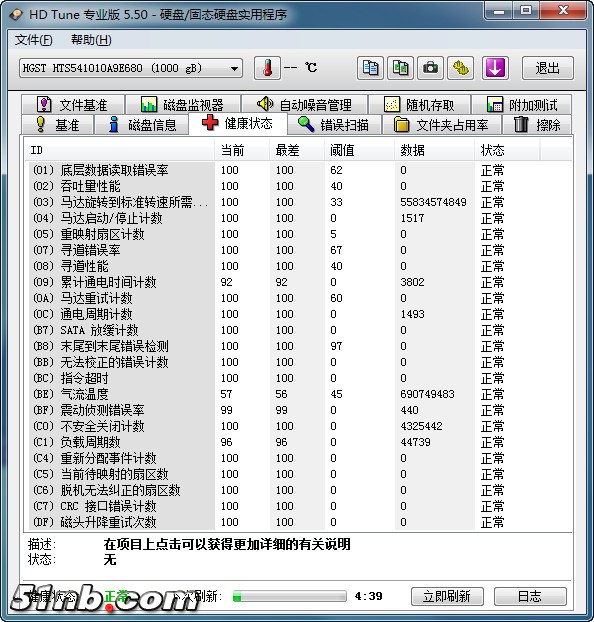
Task: Take a screenshot with the camera icon
Action: coord(430,68)
